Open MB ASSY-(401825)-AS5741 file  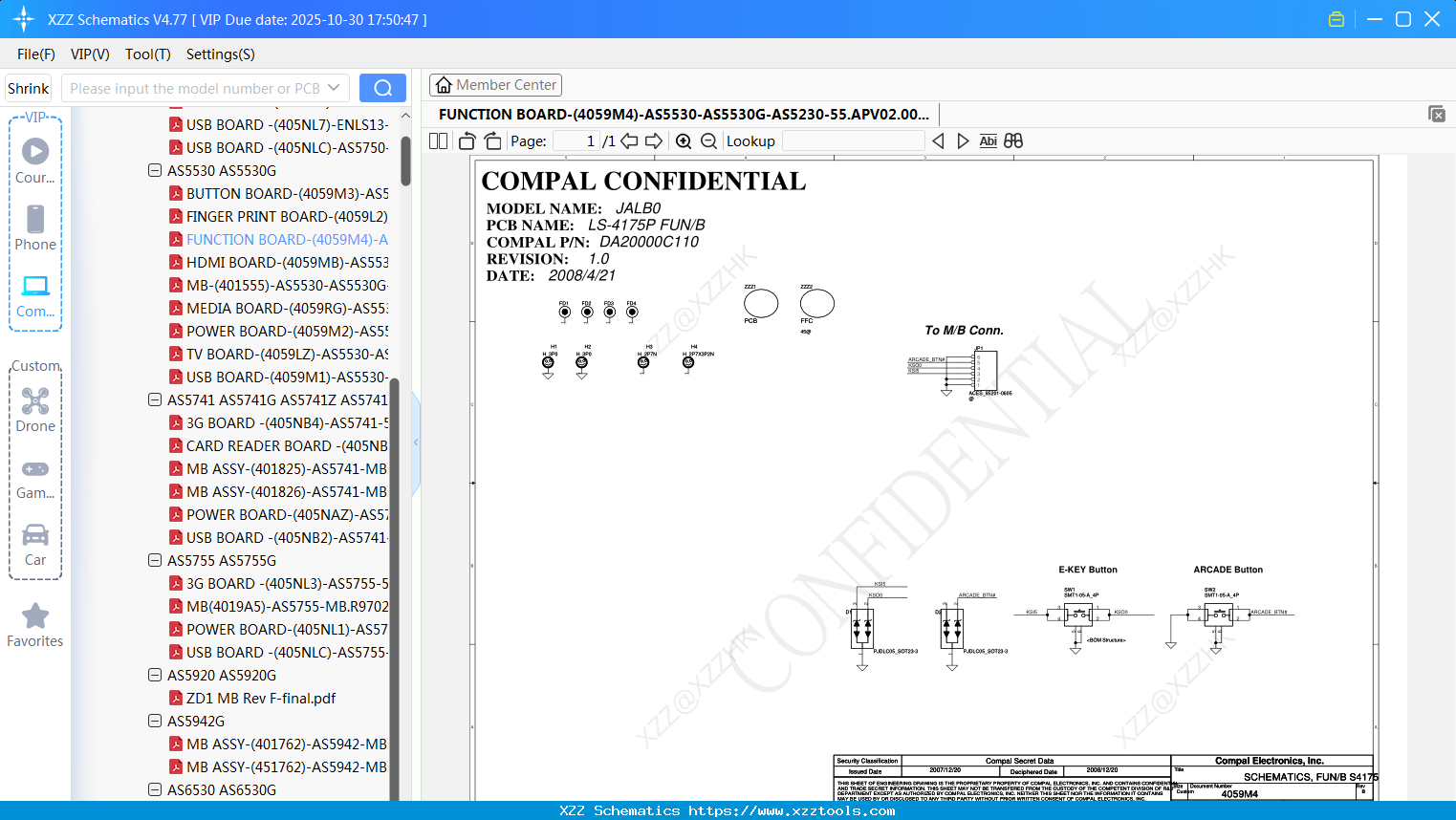pyautogui.click(x=279, y=469)
